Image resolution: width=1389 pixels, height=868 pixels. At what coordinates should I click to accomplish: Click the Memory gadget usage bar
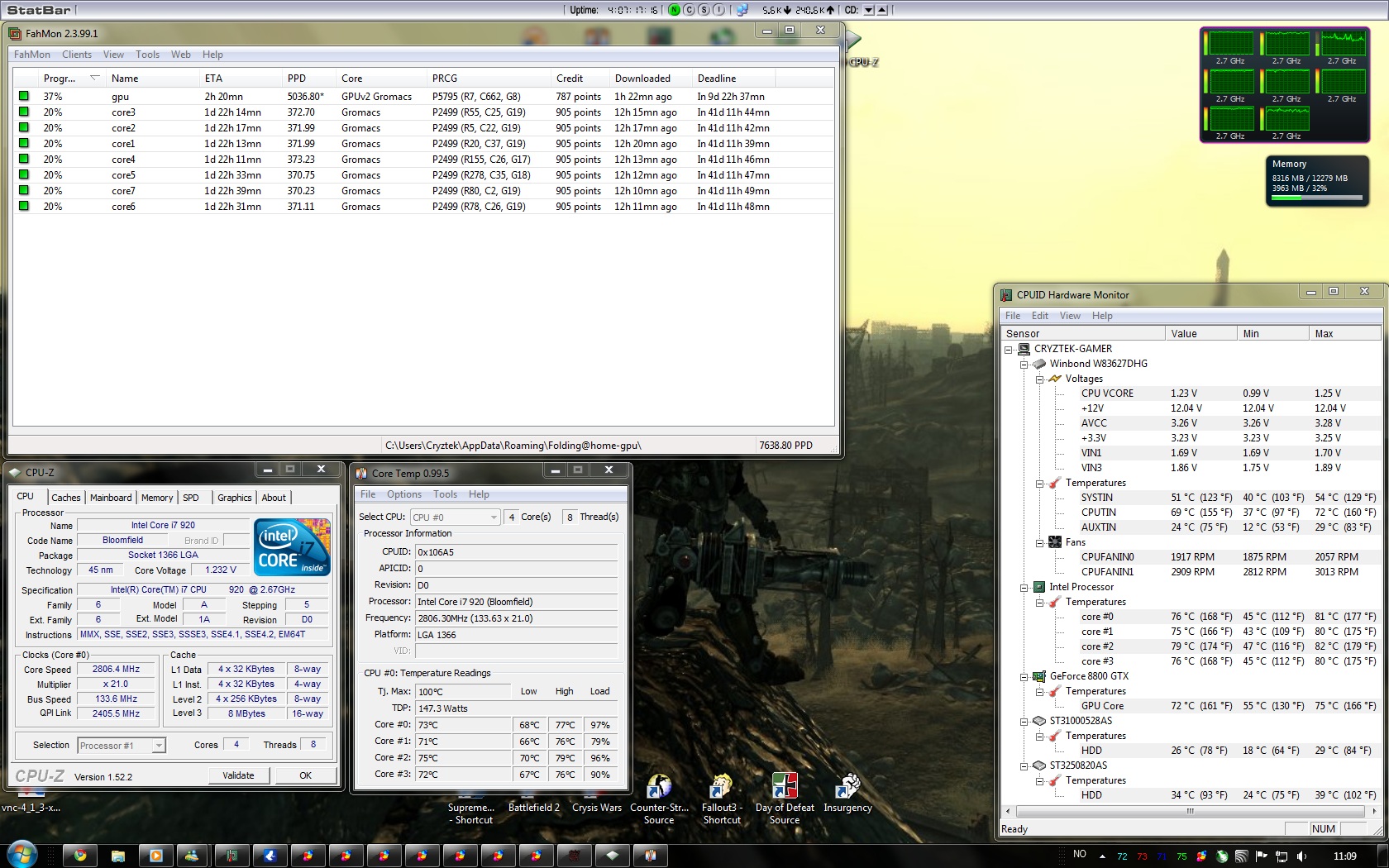point(1317,198)
